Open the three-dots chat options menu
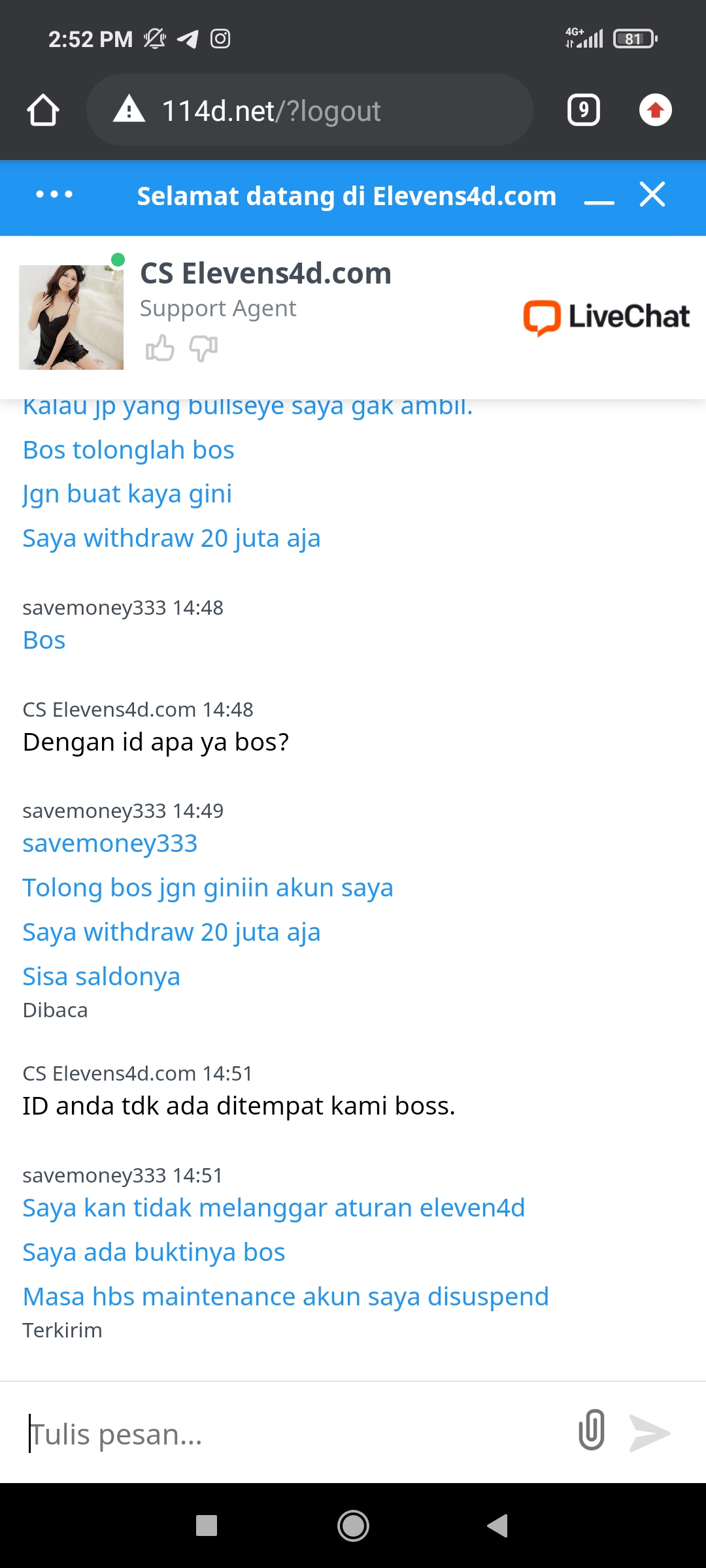The width and height of the screenshot is (706, 1568). pyautogui.click(x=54, y=195)
